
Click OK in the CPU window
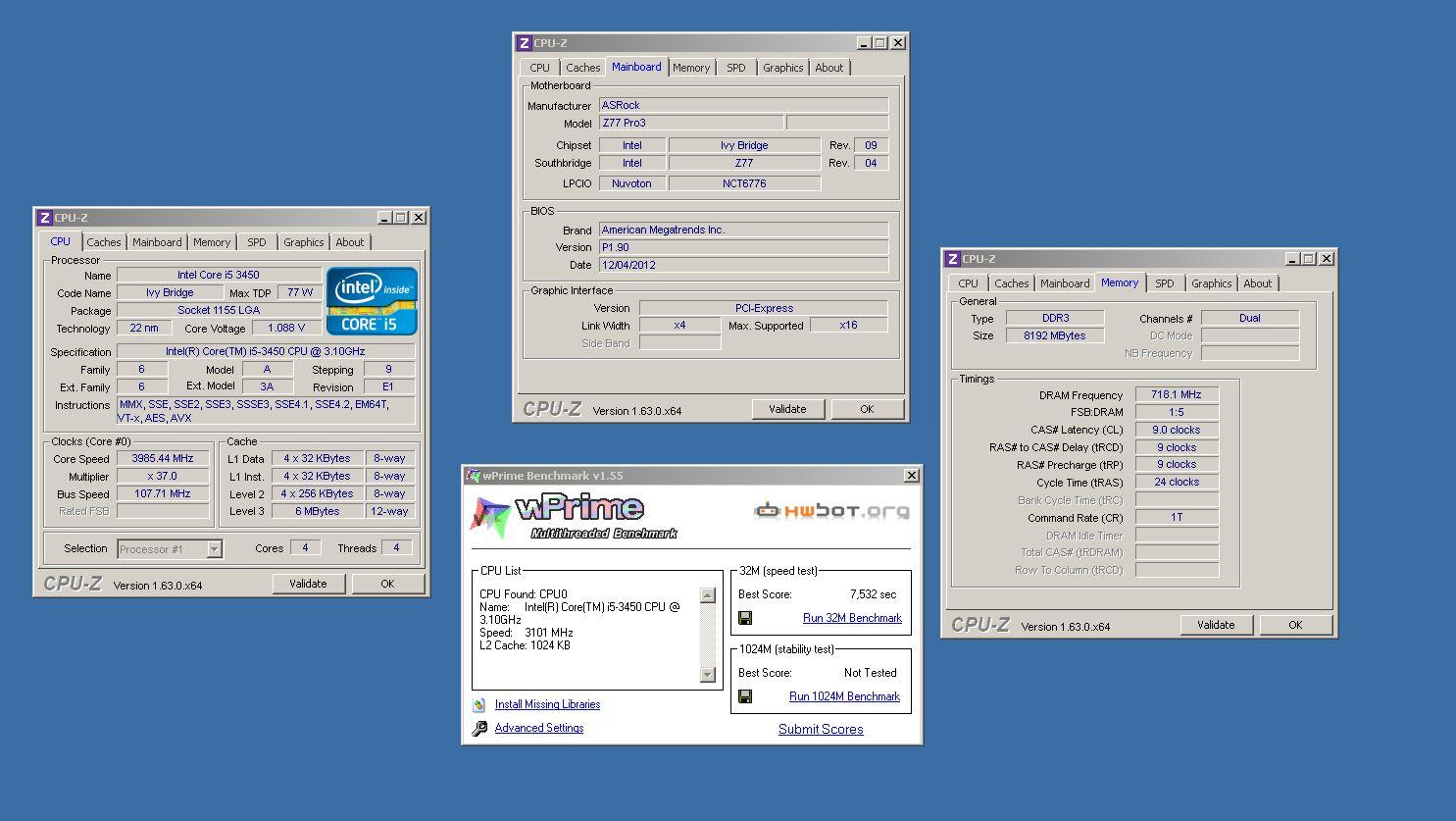click(x=387, y=584)
